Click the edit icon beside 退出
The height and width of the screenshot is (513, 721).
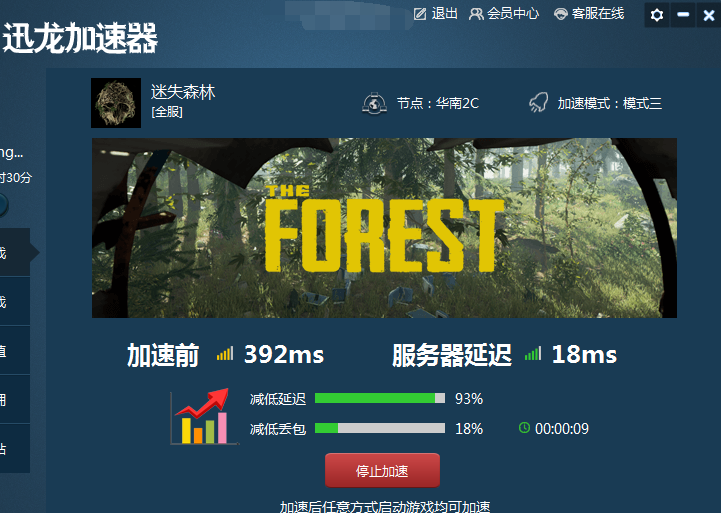pyautogui.click(x=420, y=14)
